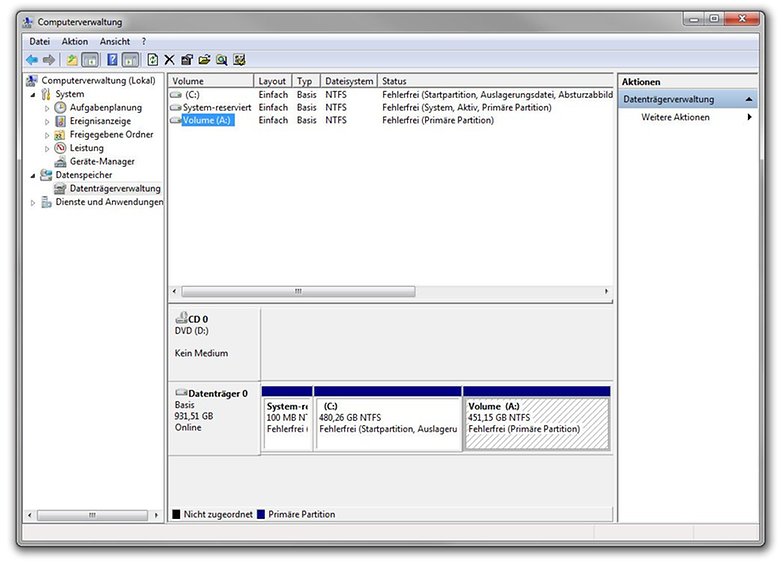Select Aufgabenplanung in the tree
Image resolution: width=782 pixels, height=565 pixels.
(106, 107)
